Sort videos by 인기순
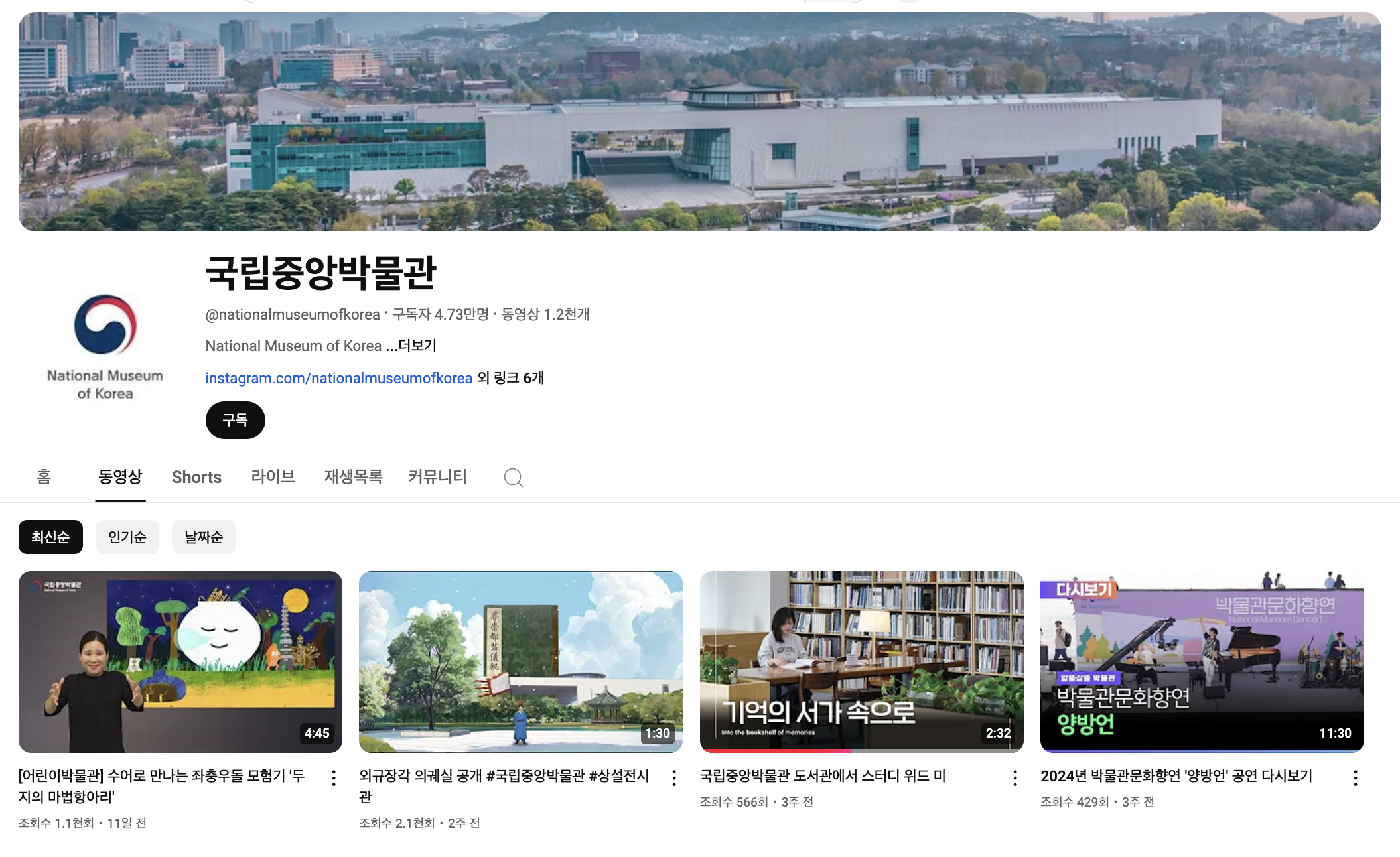The width and height of the screenshot is (1400, 857). 127,537
